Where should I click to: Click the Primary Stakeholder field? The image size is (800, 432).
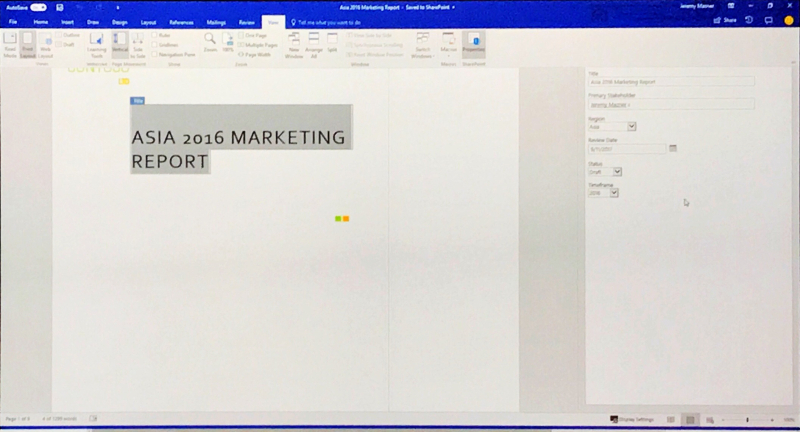click(671, 104)
